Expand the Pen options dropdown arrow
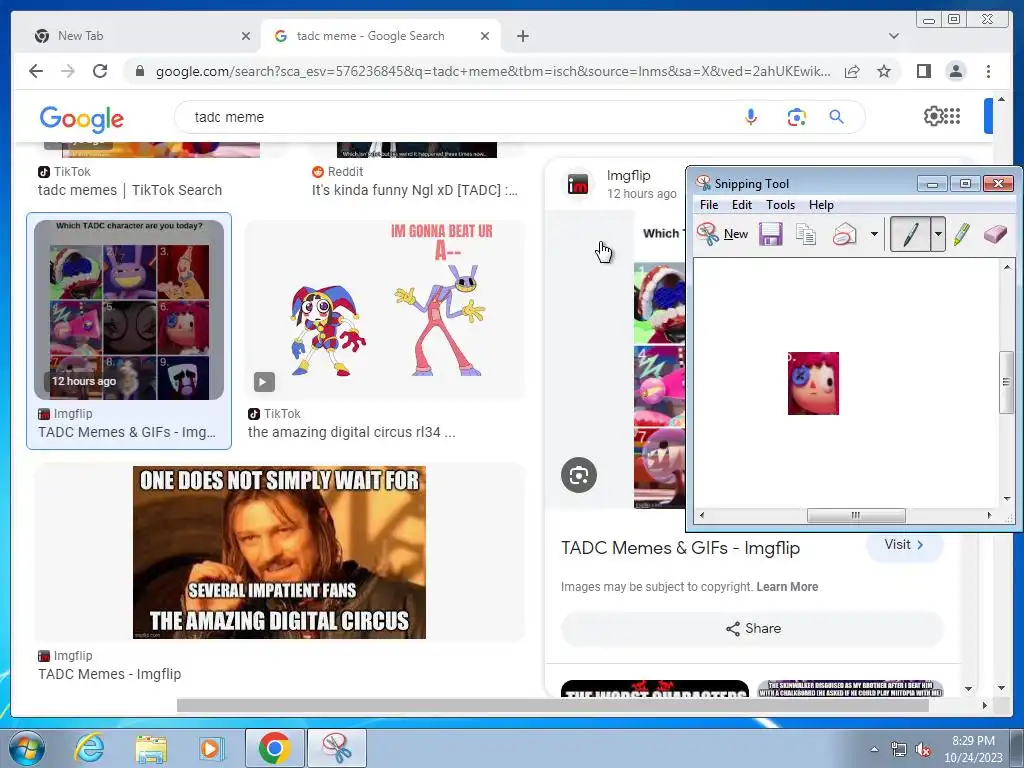 [938, 234]
